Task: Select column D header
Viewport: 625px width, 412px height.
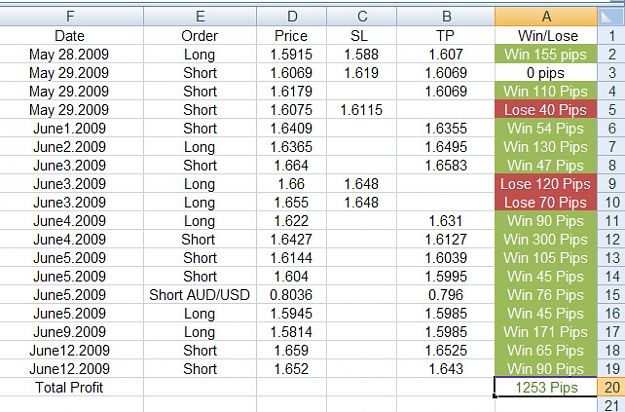Action: [291, 16]
